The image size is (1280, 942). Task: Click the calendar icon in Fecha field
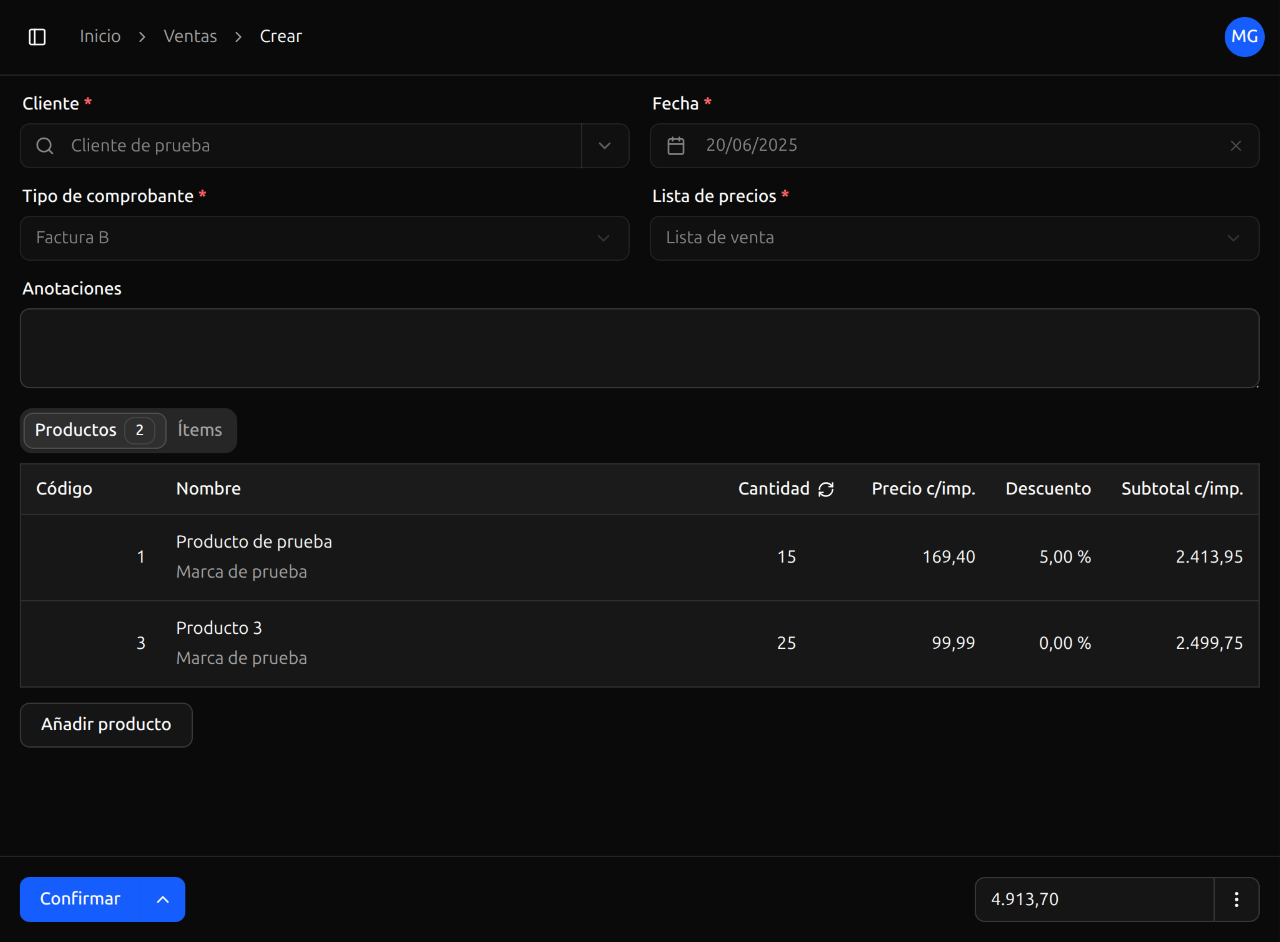[x=676, y=146]
